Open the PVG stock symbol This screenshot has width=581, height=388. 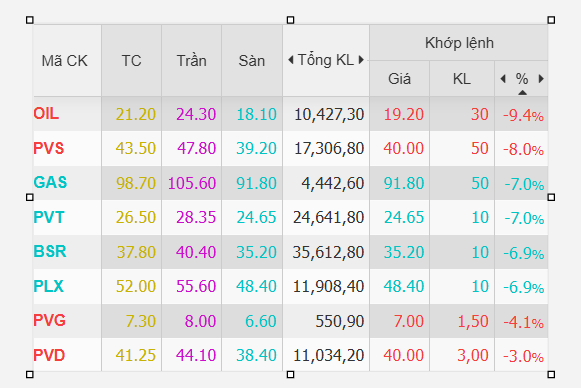click(x=50, y=320)
